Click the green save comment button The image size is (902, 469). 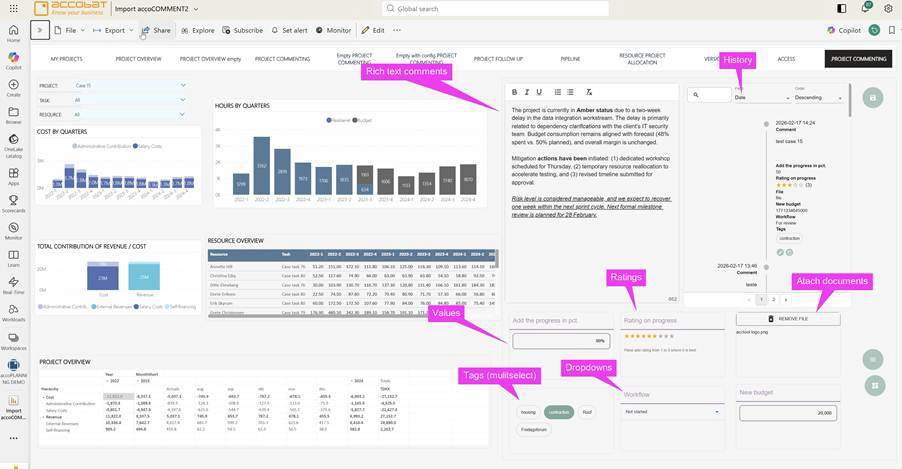(873, 98)
